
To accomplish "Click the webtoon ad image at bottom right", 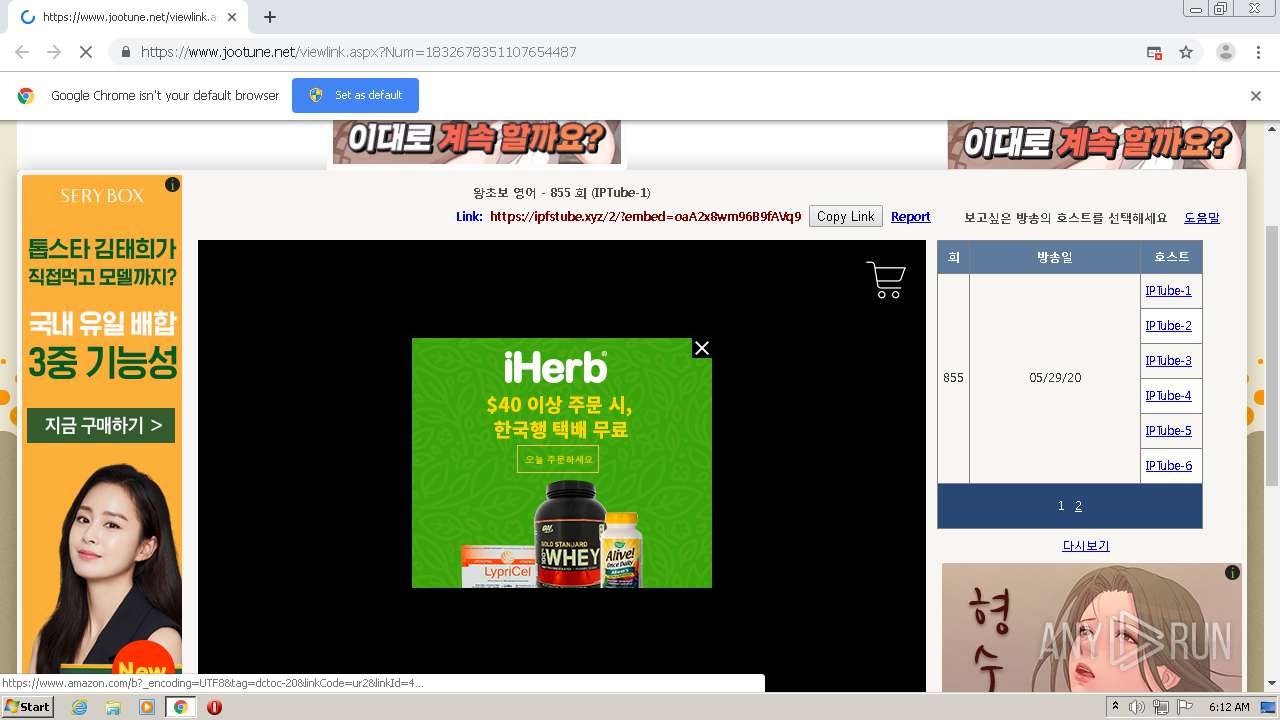I will coord(1092,627).
